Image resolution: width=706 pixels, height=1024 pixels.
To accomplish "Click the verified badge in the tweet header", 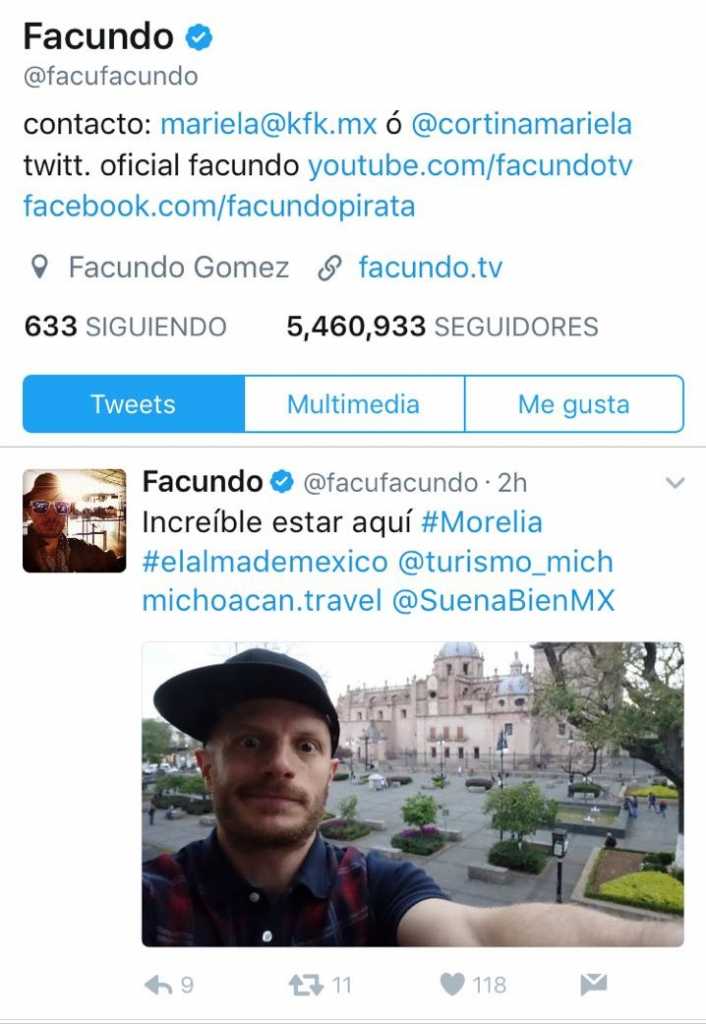I will pyautogui.click(x=282, y=482).
